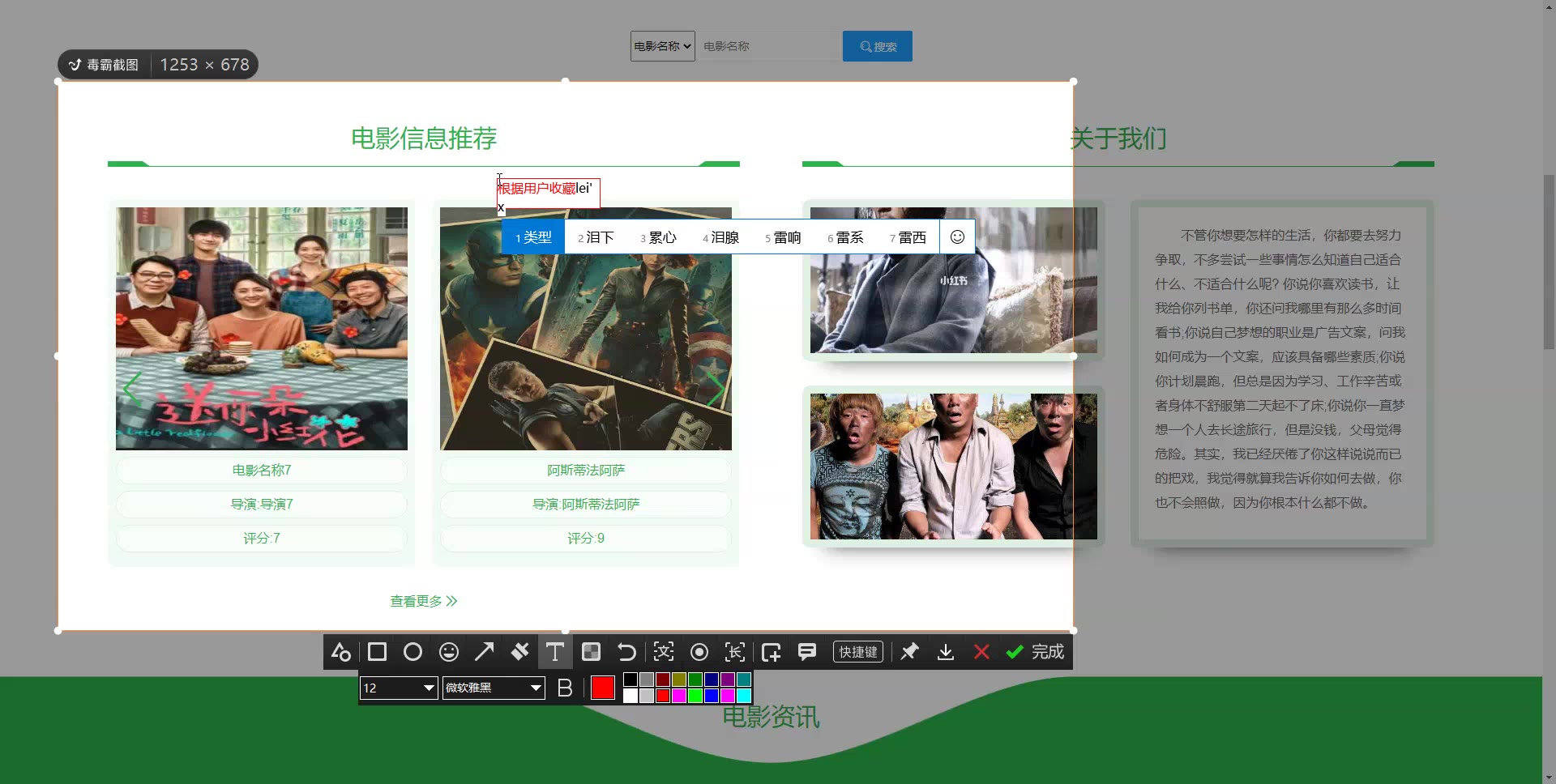Image resolution: width=1556 pixels, height=784 pixels.
Task: Open the 快捷键 shortcuts button
Action: (858, 652)
